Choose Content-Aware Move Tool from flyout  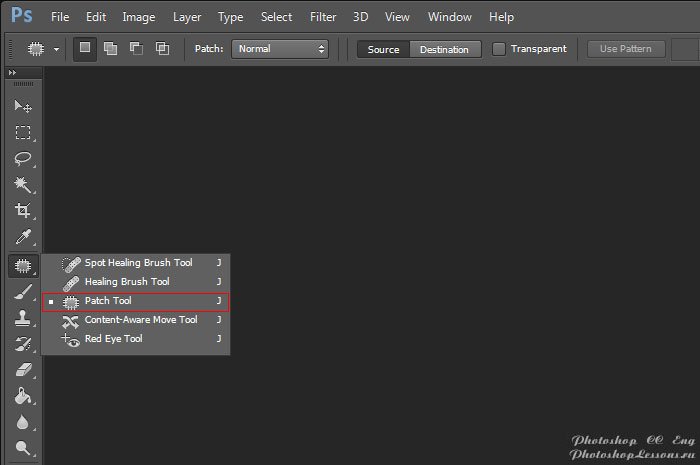(140, 320)
